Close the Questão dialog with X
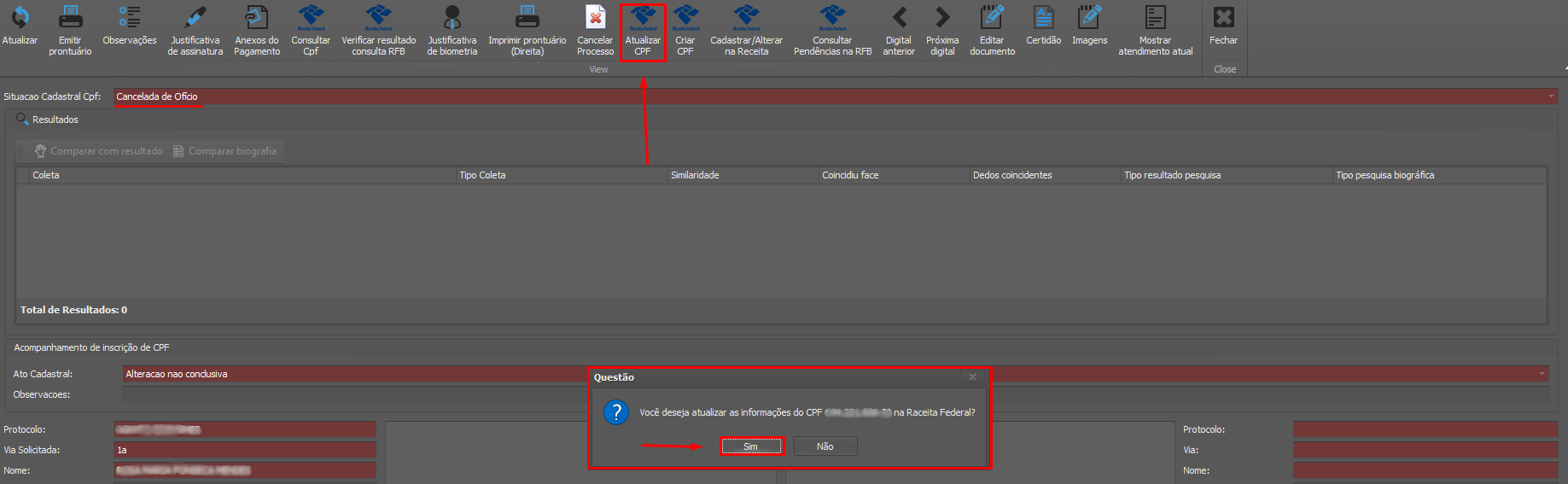Viewport: 1568px width, 484px height. 972,376
